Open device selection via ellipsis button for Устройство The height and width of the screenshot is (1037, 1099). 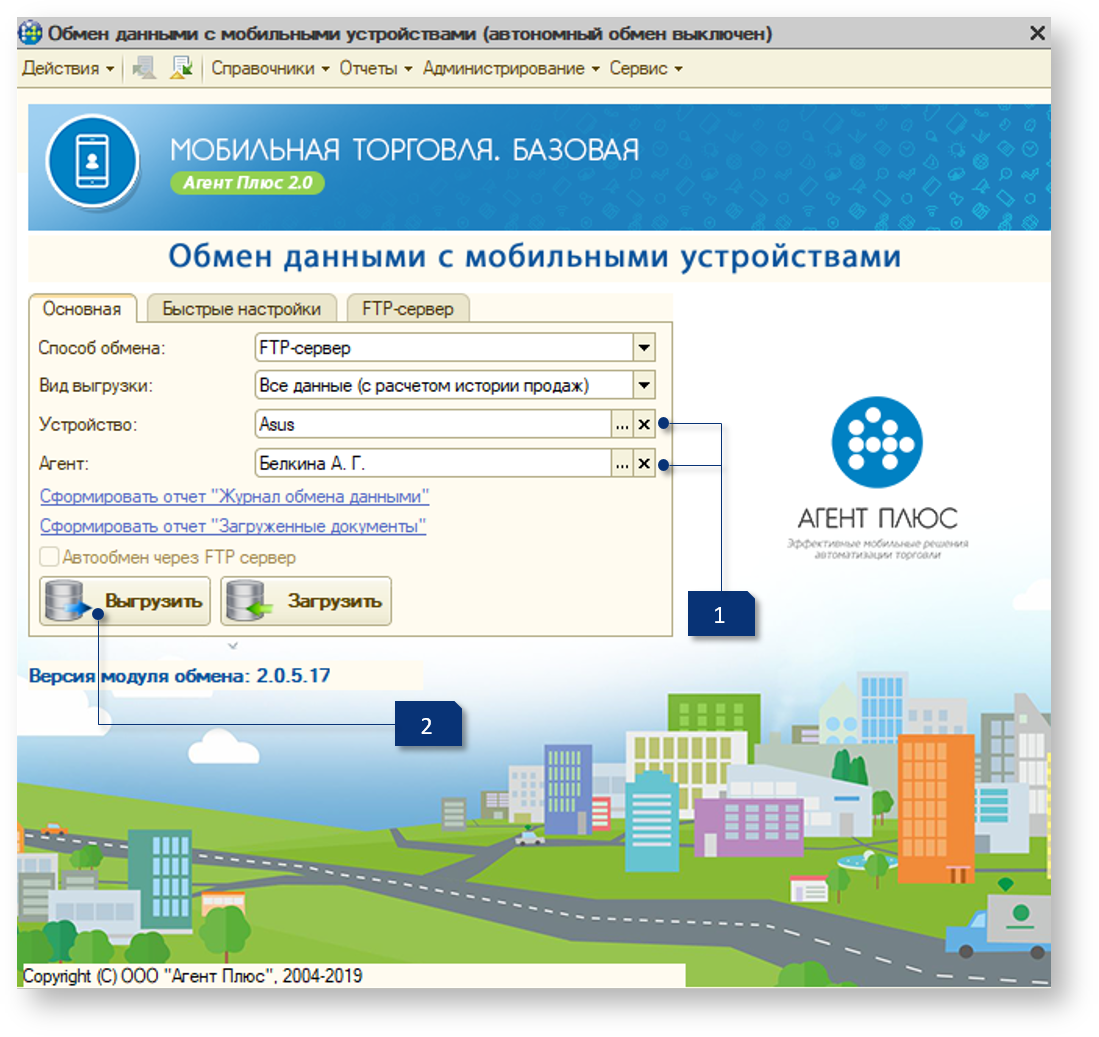coord(622,425)
